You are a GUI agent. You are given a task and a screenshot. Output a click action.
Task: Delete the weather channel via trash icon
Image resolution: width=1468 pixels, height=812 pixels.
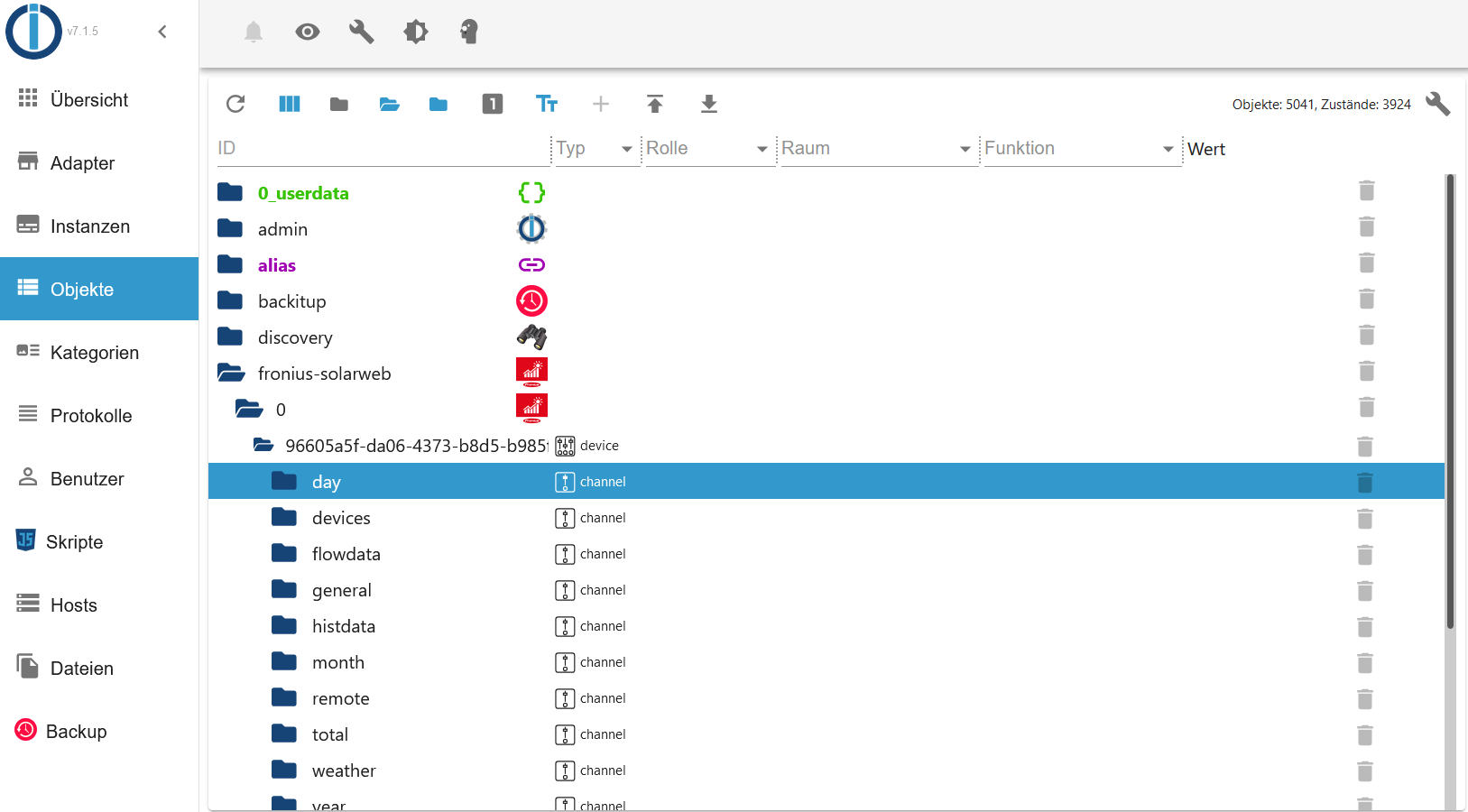pos(1365,771)
